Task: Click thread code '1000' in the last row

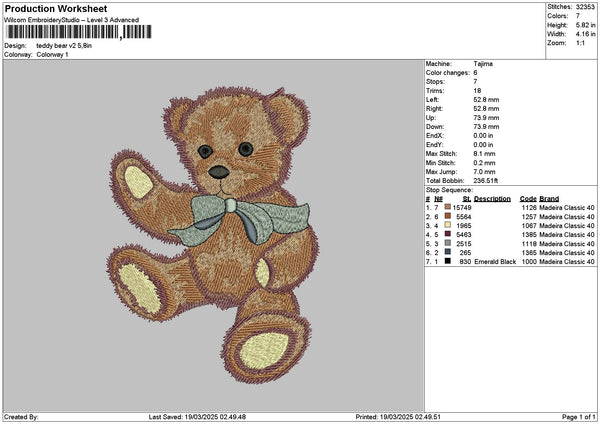Action: pyautogui.click(x=529, y=262)
